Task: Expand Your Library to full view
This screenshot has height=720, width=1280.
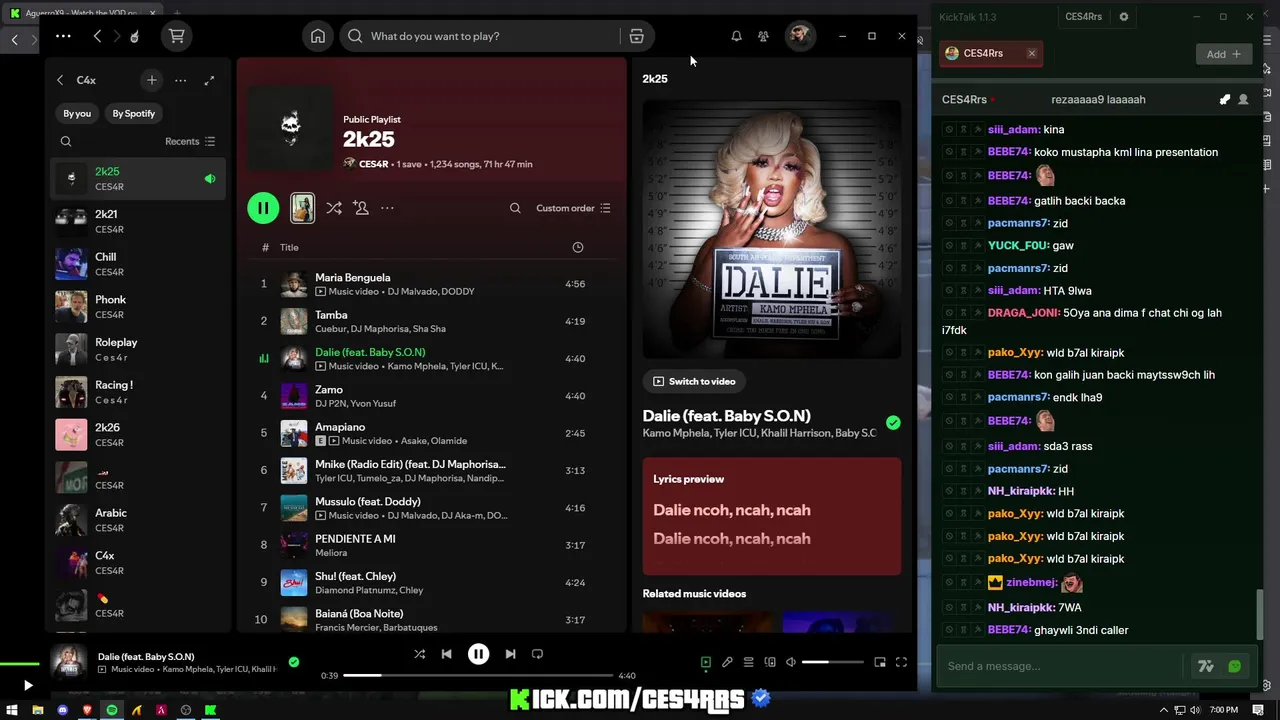Action: pos(209,80)
